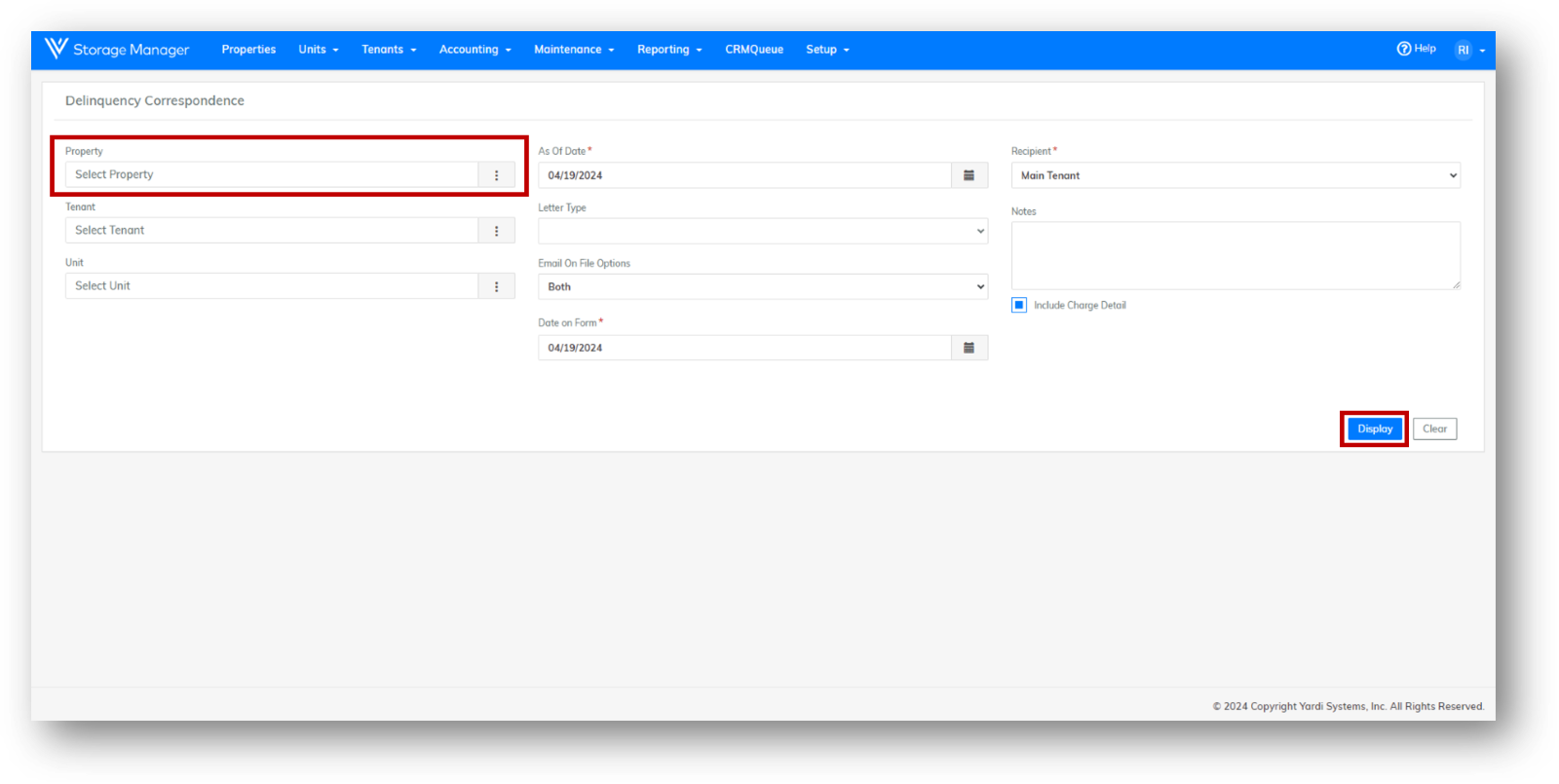Screen dimensions: 1559x784
Task: Toggle Include Charge Detail checkbox
Action: coord(1019,305)
